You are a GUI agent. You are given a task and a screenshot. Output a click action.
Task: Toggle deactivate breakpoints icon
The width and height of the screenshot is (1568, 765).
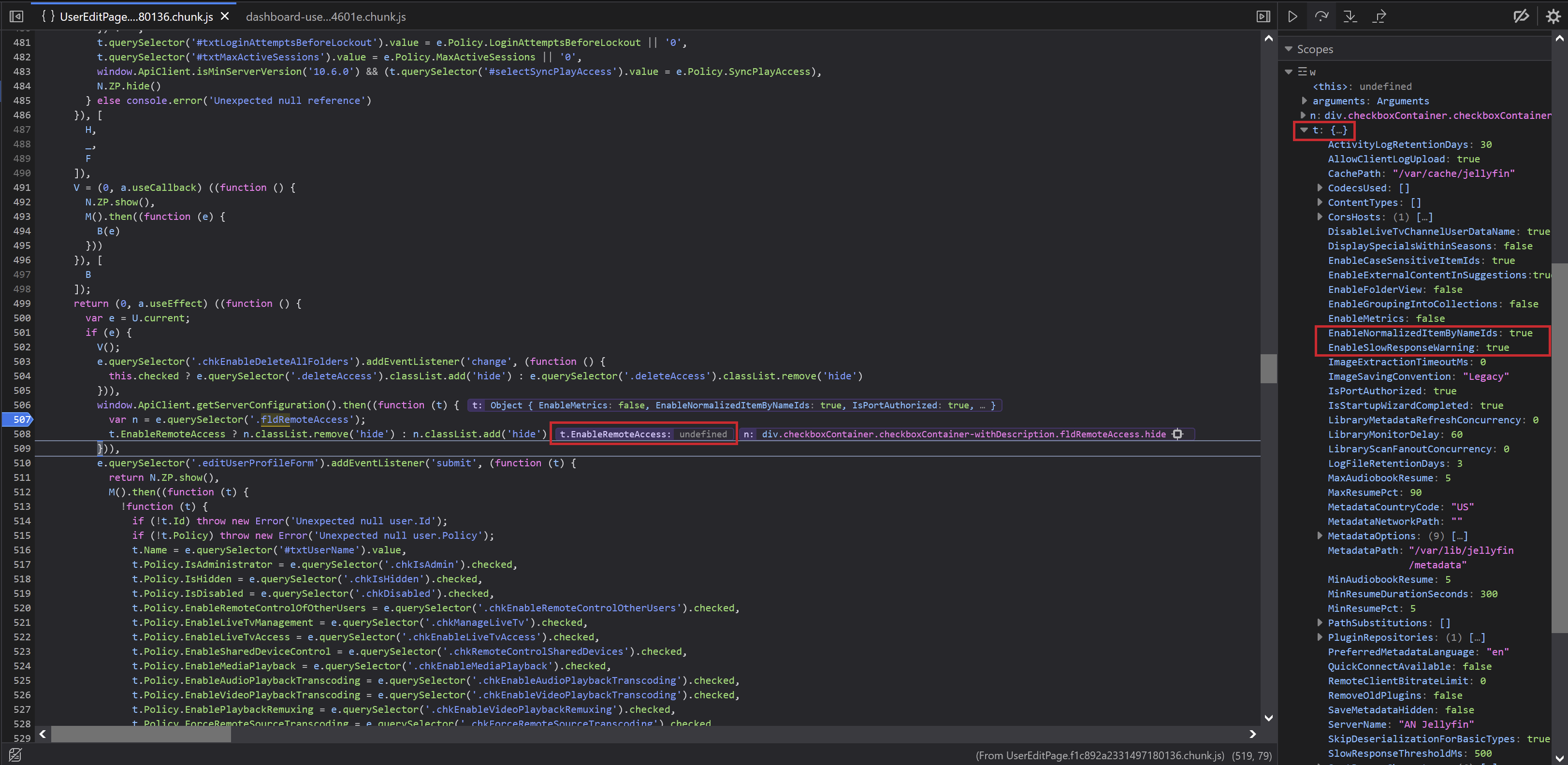[x=1521, y=16]
